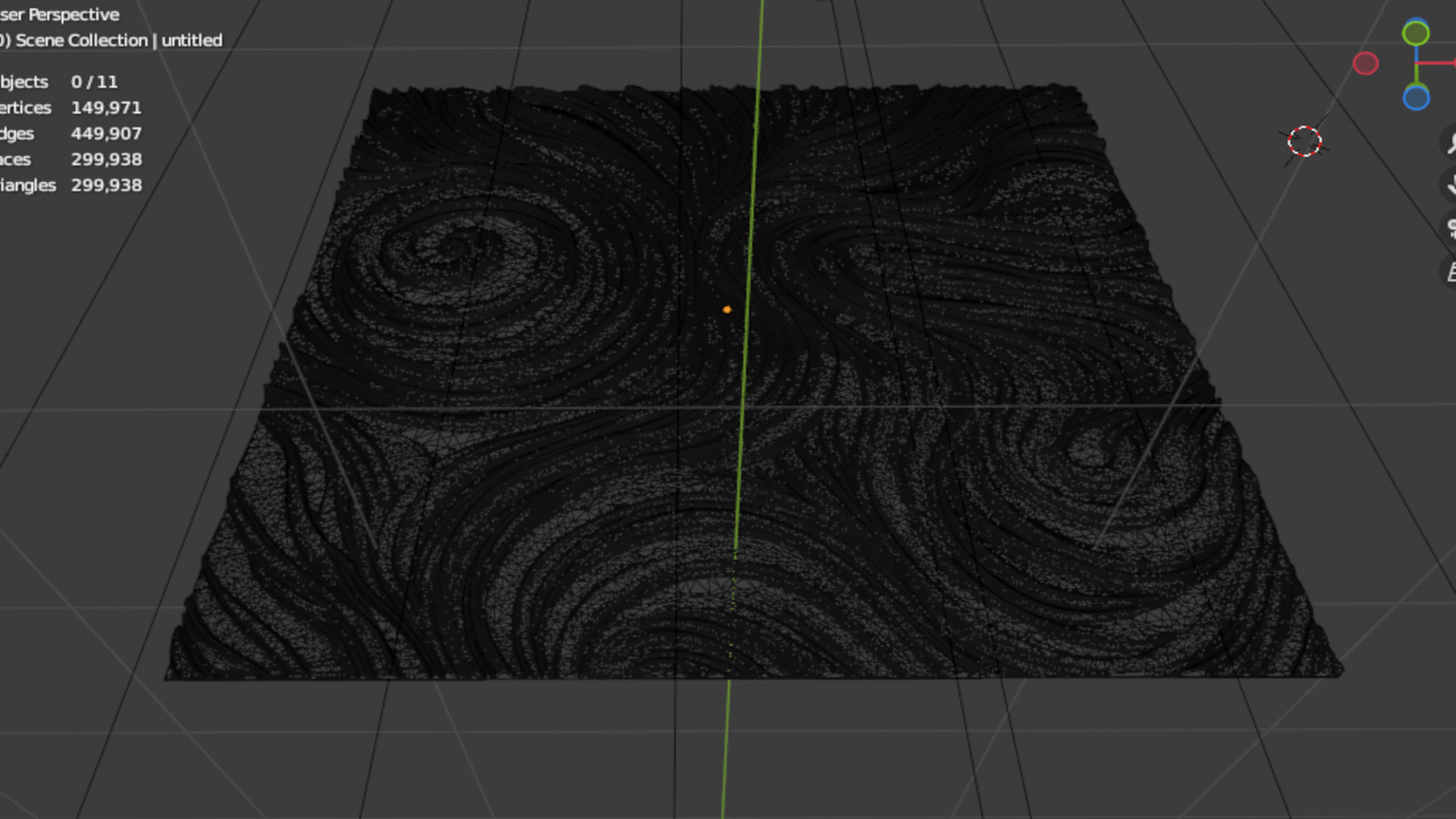Click the Edges 449,907 statistic
Viewport: 1456px width, 819px height.
[70, 133]
